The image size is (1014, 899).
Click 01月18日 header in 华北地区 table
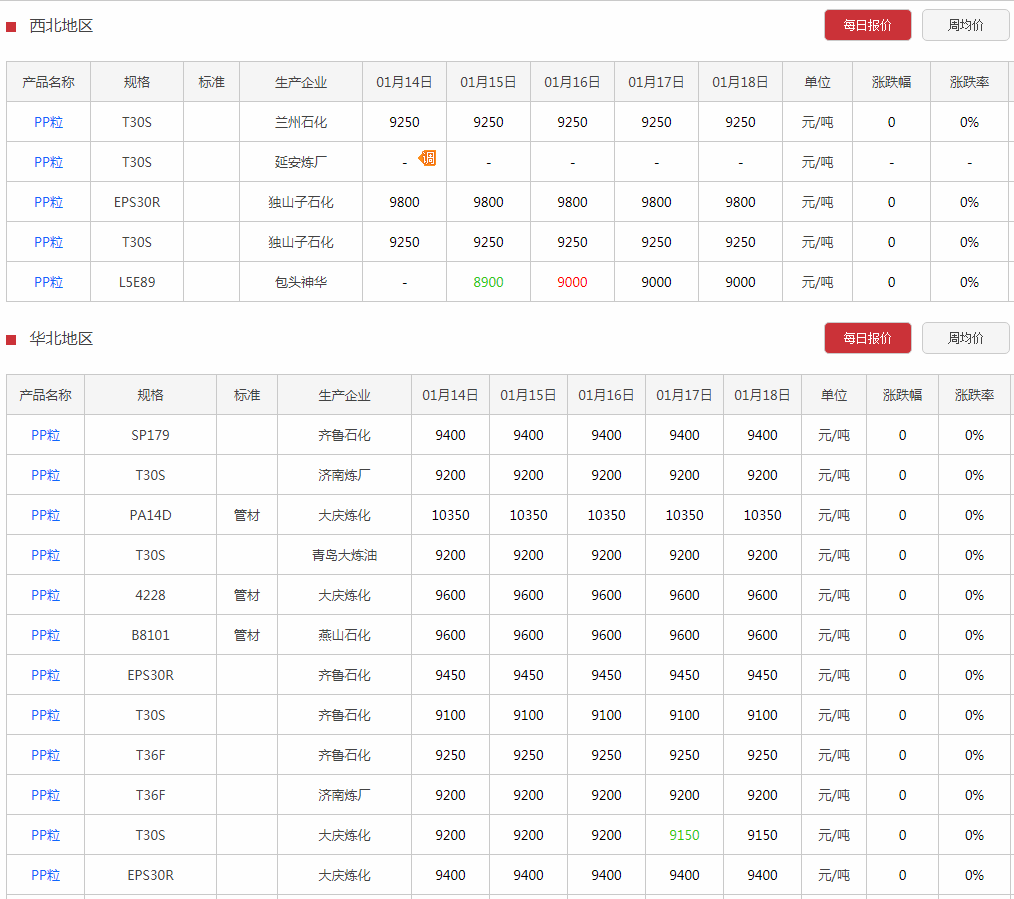pos(762,395)
